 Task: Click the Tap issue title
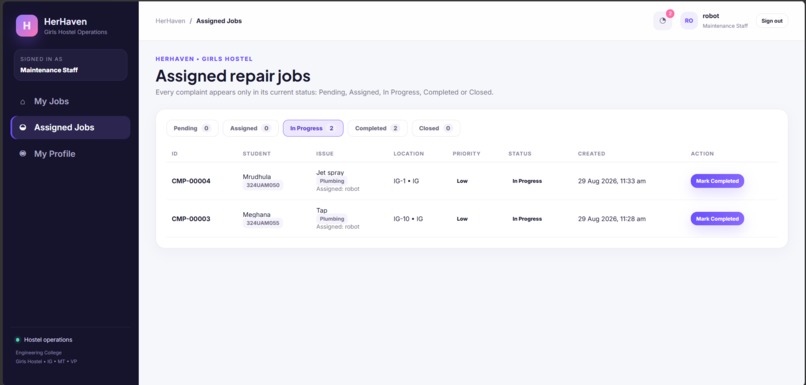click(322, 210)
